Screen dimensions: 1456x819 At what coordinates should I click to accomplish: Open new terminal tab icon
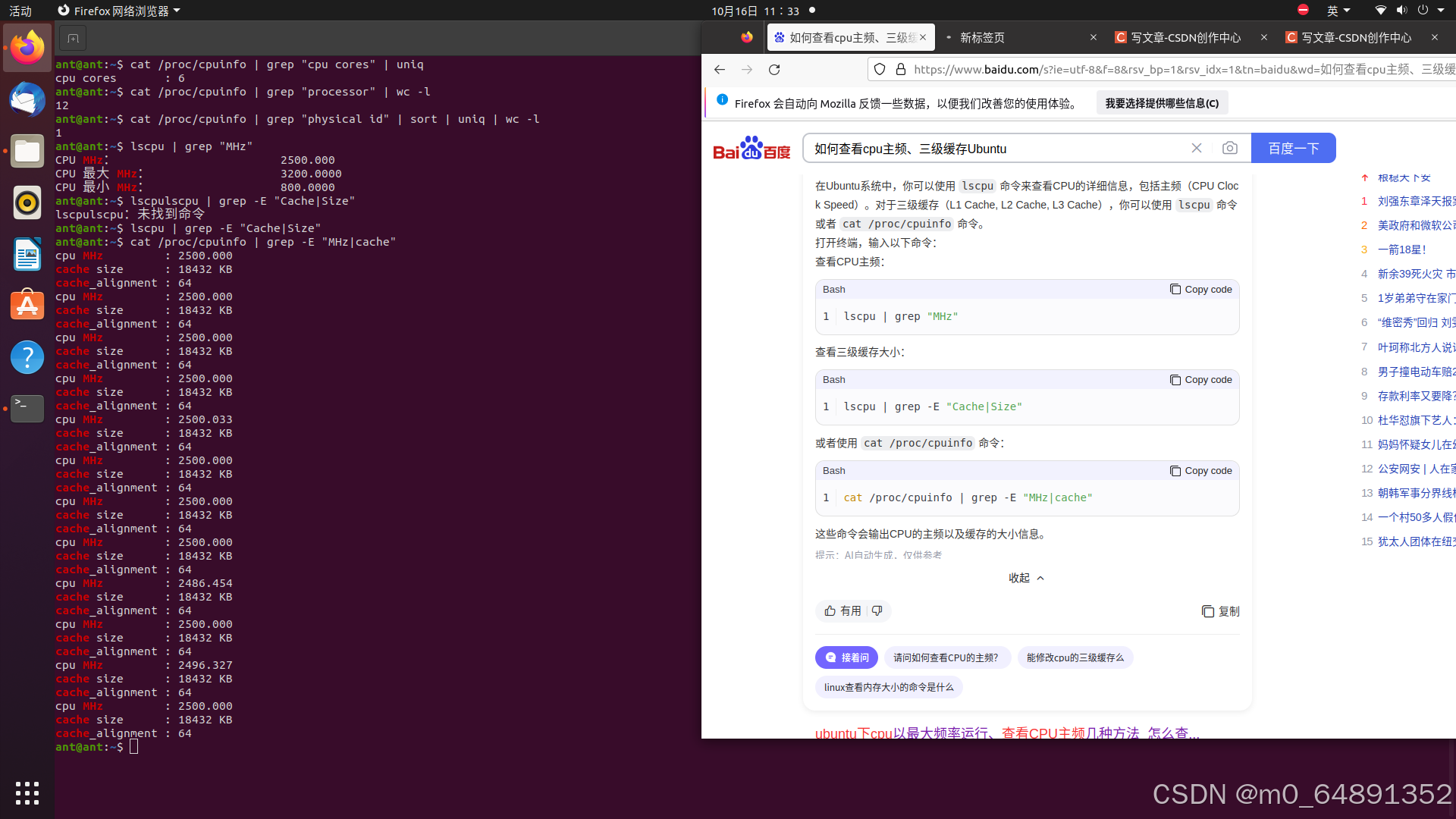(73, 38)
